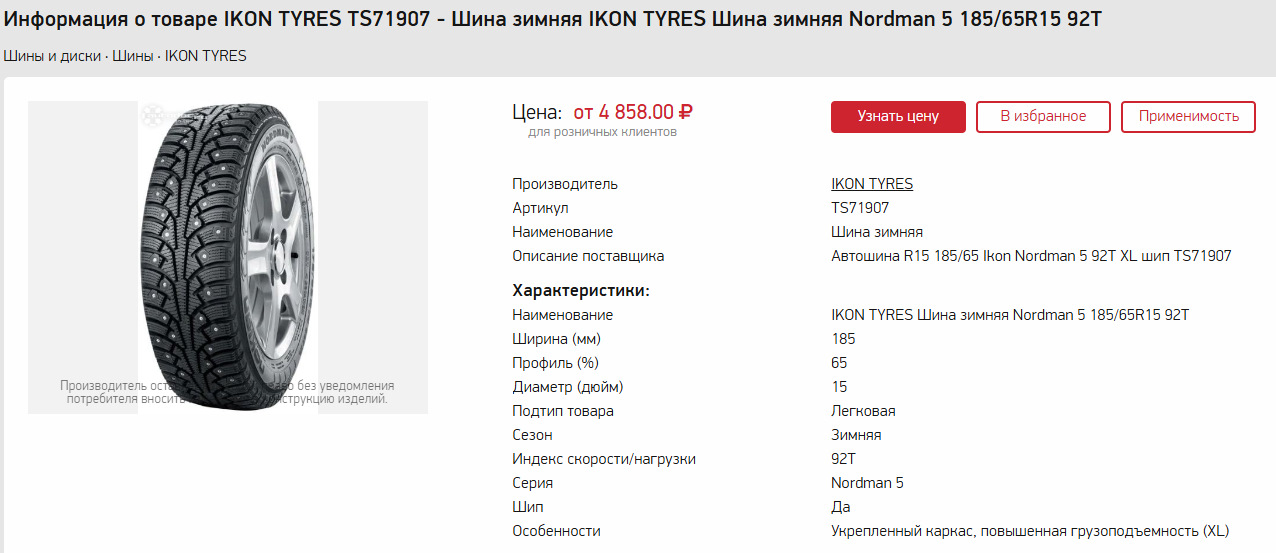Click the Nordman 5 tire product image
Image resolution: width=1276 pixels, height=553 pixels.
228,257
